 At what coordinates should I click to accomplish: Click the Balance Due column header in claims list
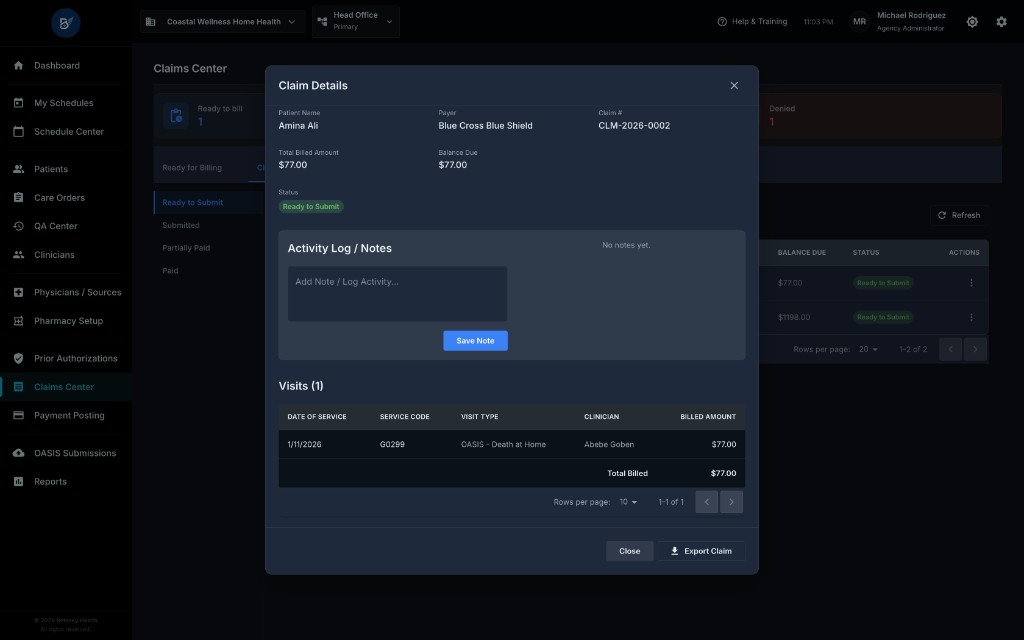tap(801, 253)
